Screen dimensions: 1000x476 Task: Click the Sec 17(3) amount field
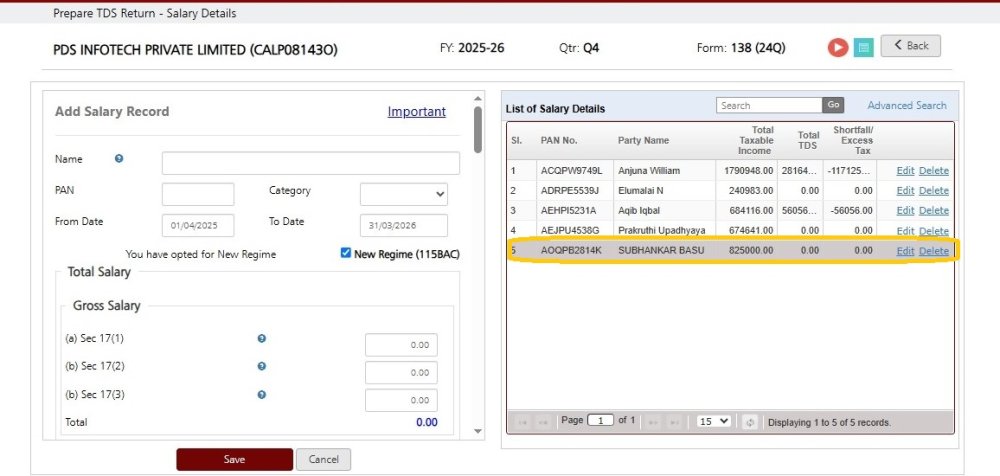coord(401,401)
